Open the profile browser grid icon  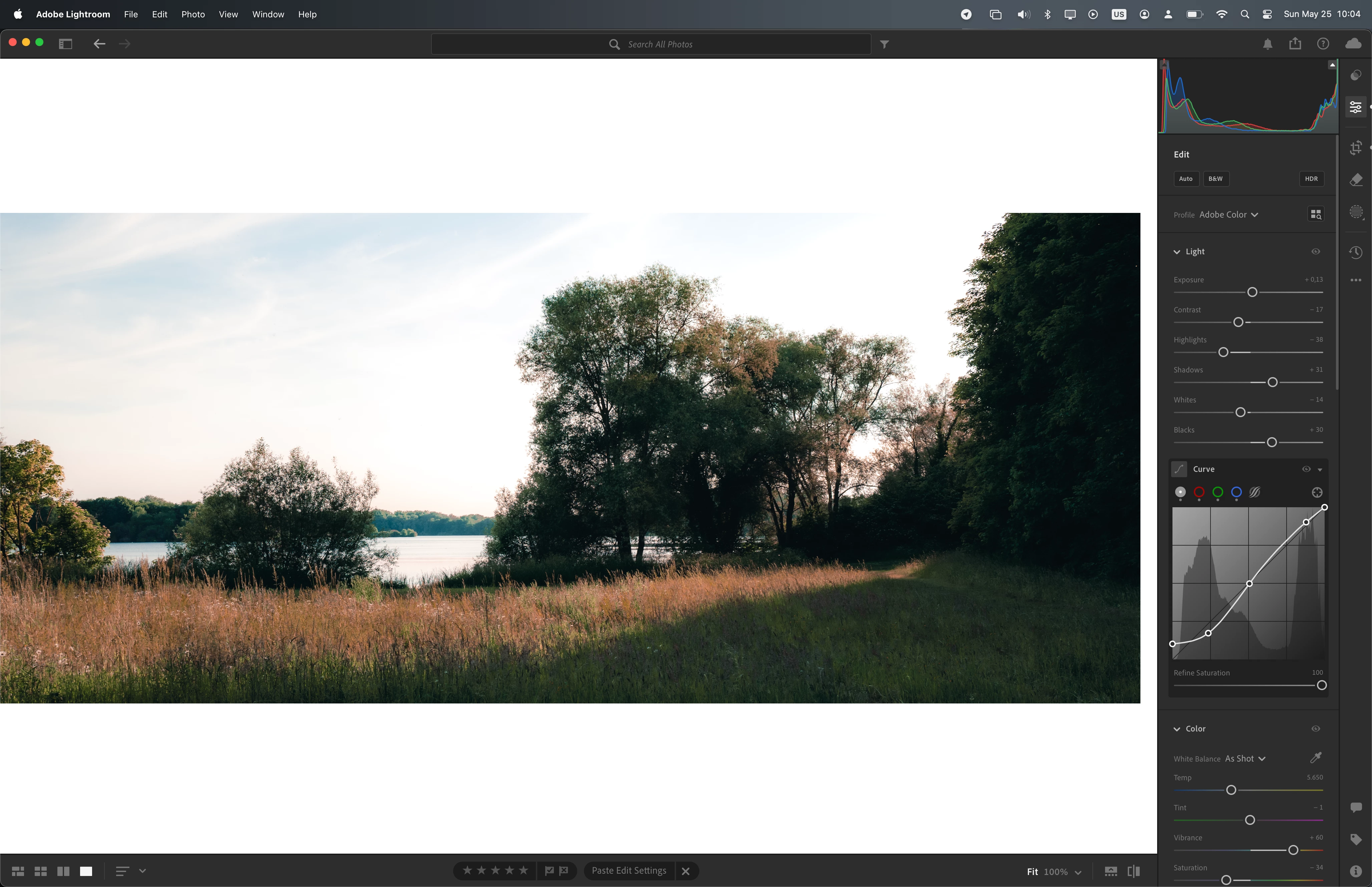(1316, 214)
